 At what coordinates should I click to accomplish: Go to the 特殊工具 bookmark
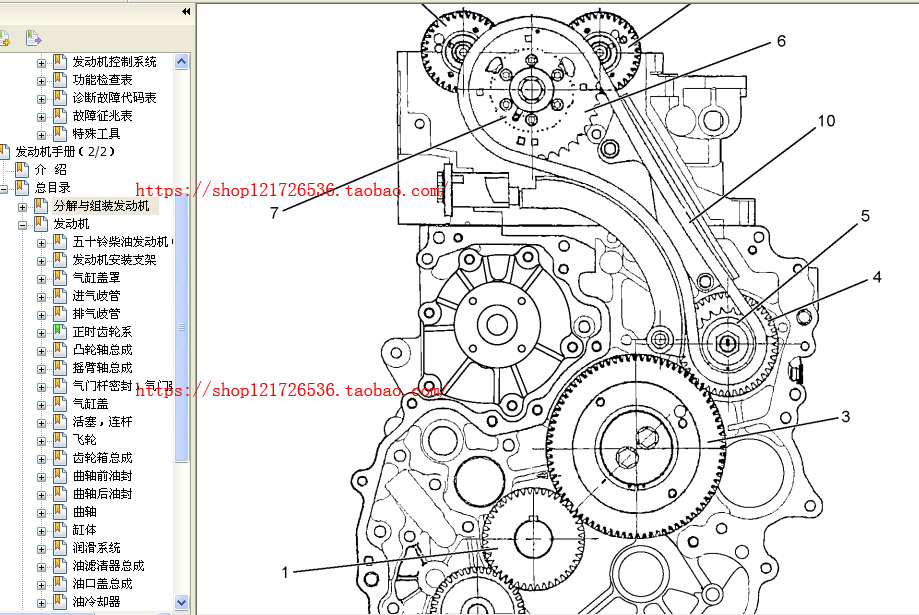click(96, 134)
